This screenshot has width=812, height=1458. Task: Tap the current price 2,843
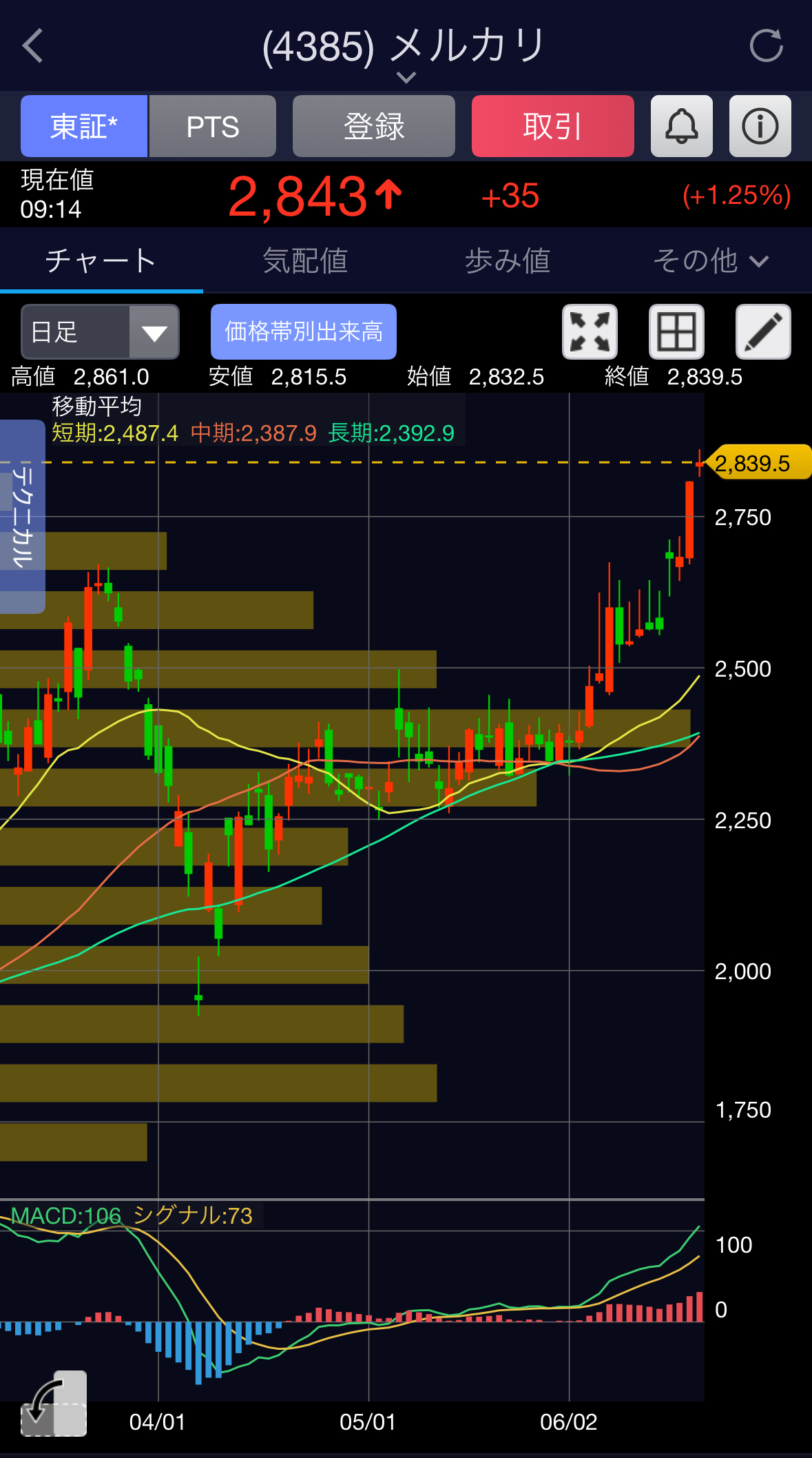[298, 196]
